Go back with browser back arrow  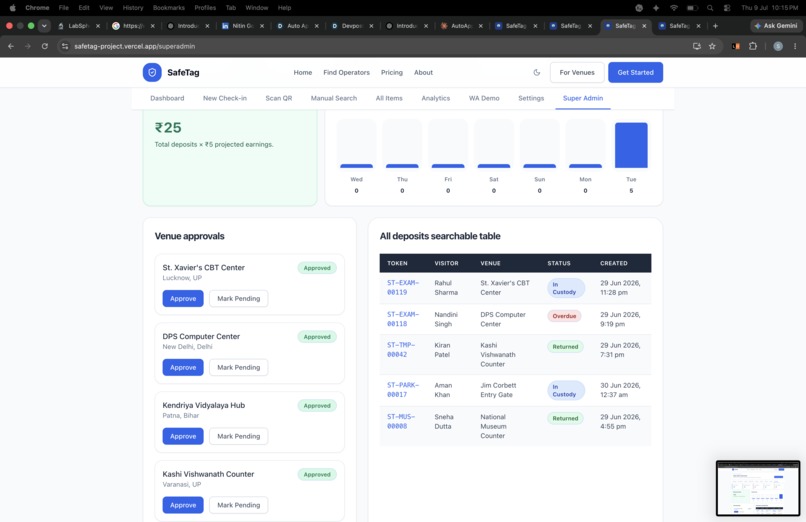tap(11, 46)
